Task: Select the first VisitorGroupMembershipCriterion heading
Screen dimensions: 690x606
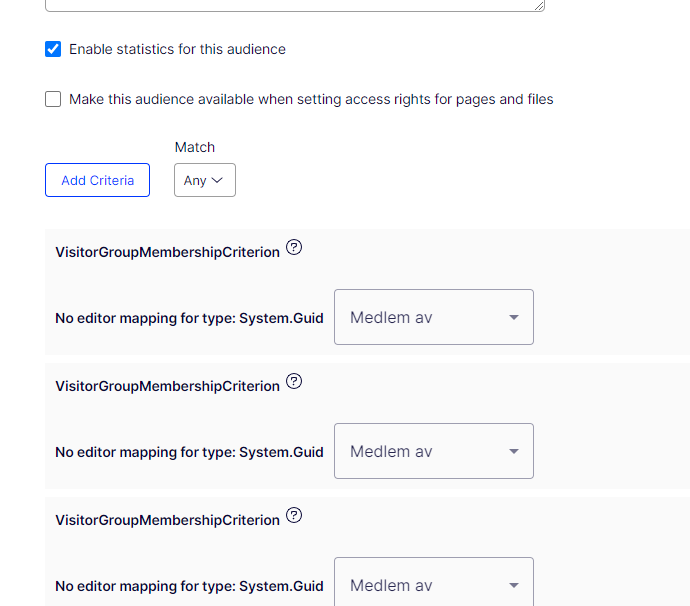Action: tap(167, 252)
